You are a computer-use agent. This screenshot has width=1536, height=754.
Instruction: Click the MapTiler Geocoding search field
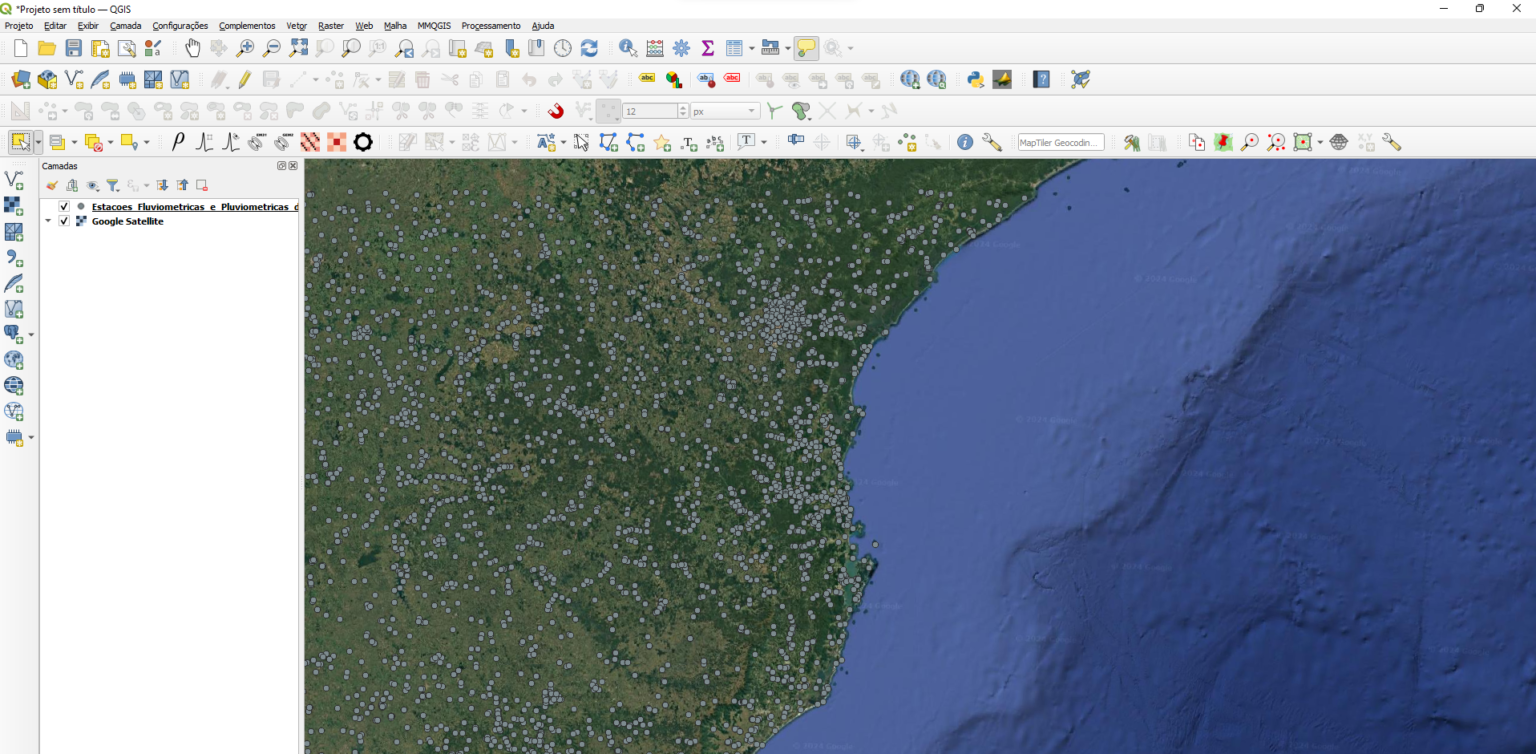coord(1060,142)
